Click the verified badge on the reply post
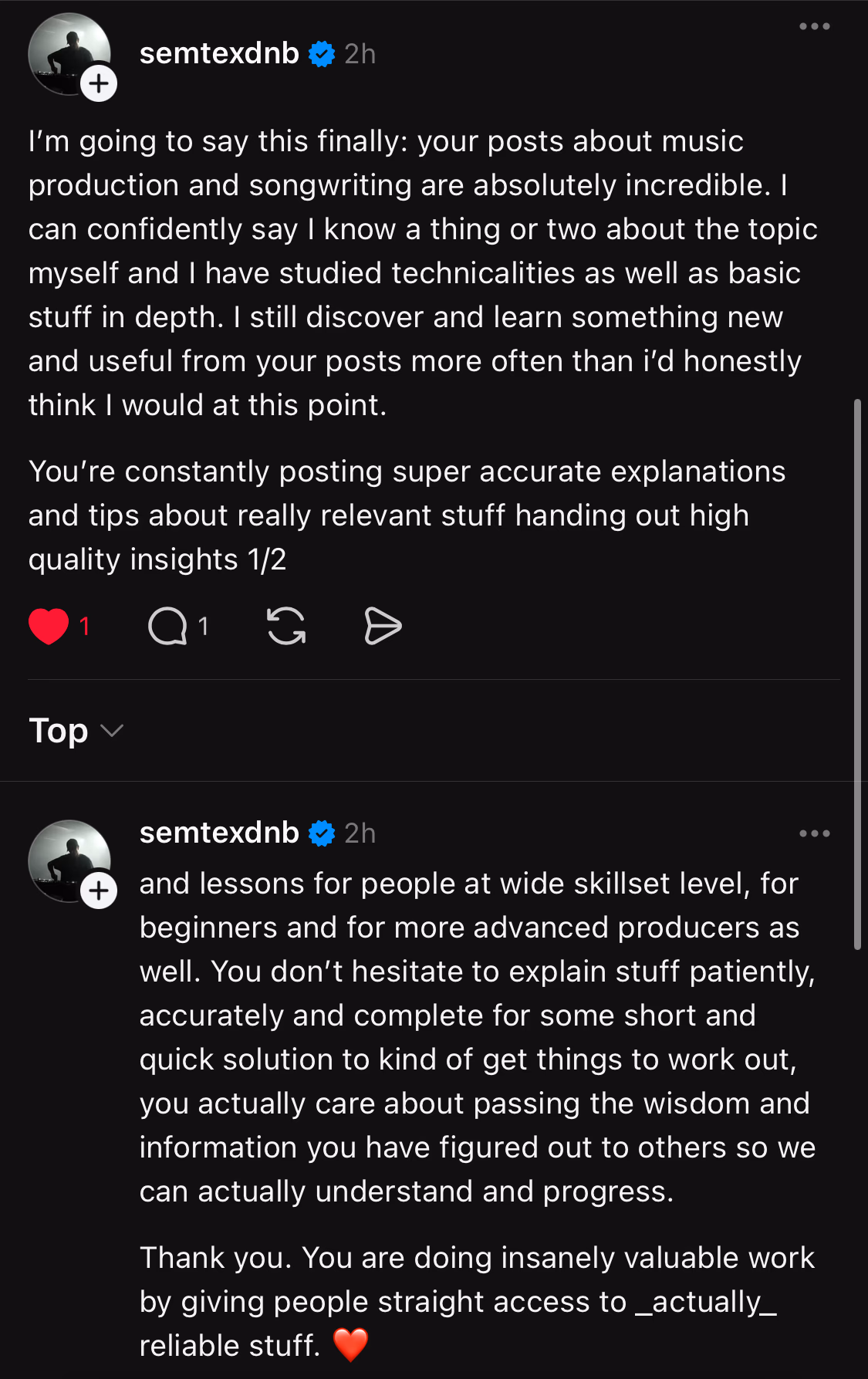The width and height of the screenshot is (868, 1379). (319, 833)
